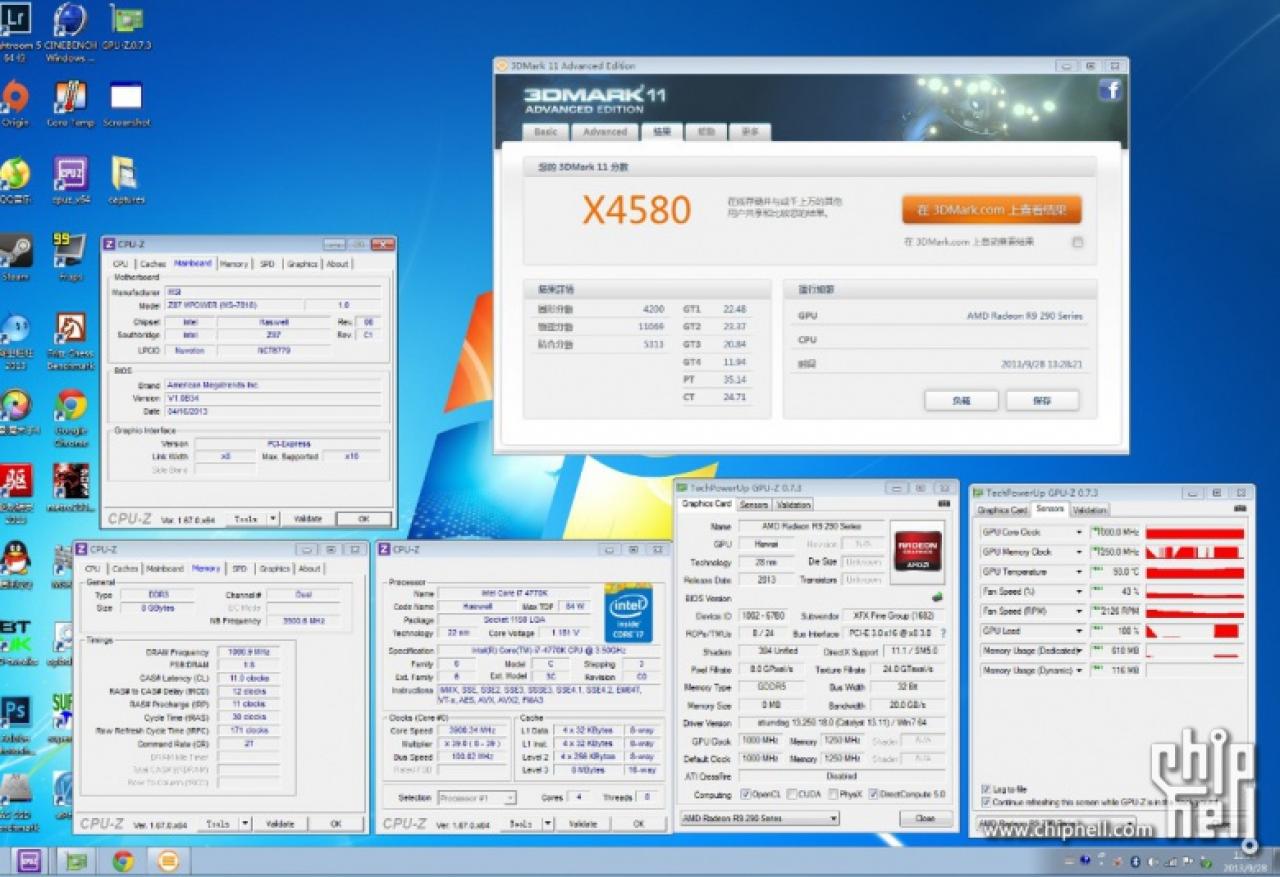The width and height of the screenshot is (1280, 877).
Task: Open Tools dropdown arrow in CPU-Z Mainboard window
Action: point(272,519)
